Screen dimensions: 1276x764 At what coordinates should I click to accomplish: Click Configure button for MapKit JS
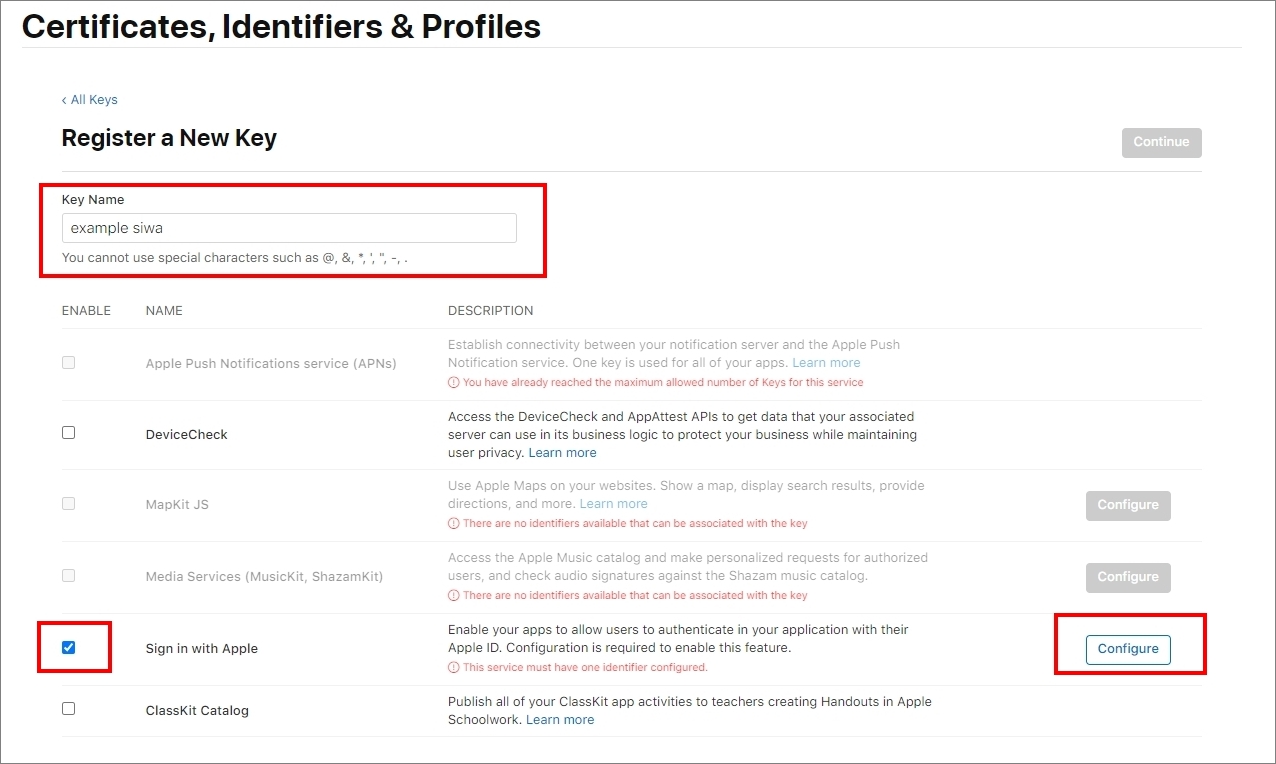[1128, 505]
